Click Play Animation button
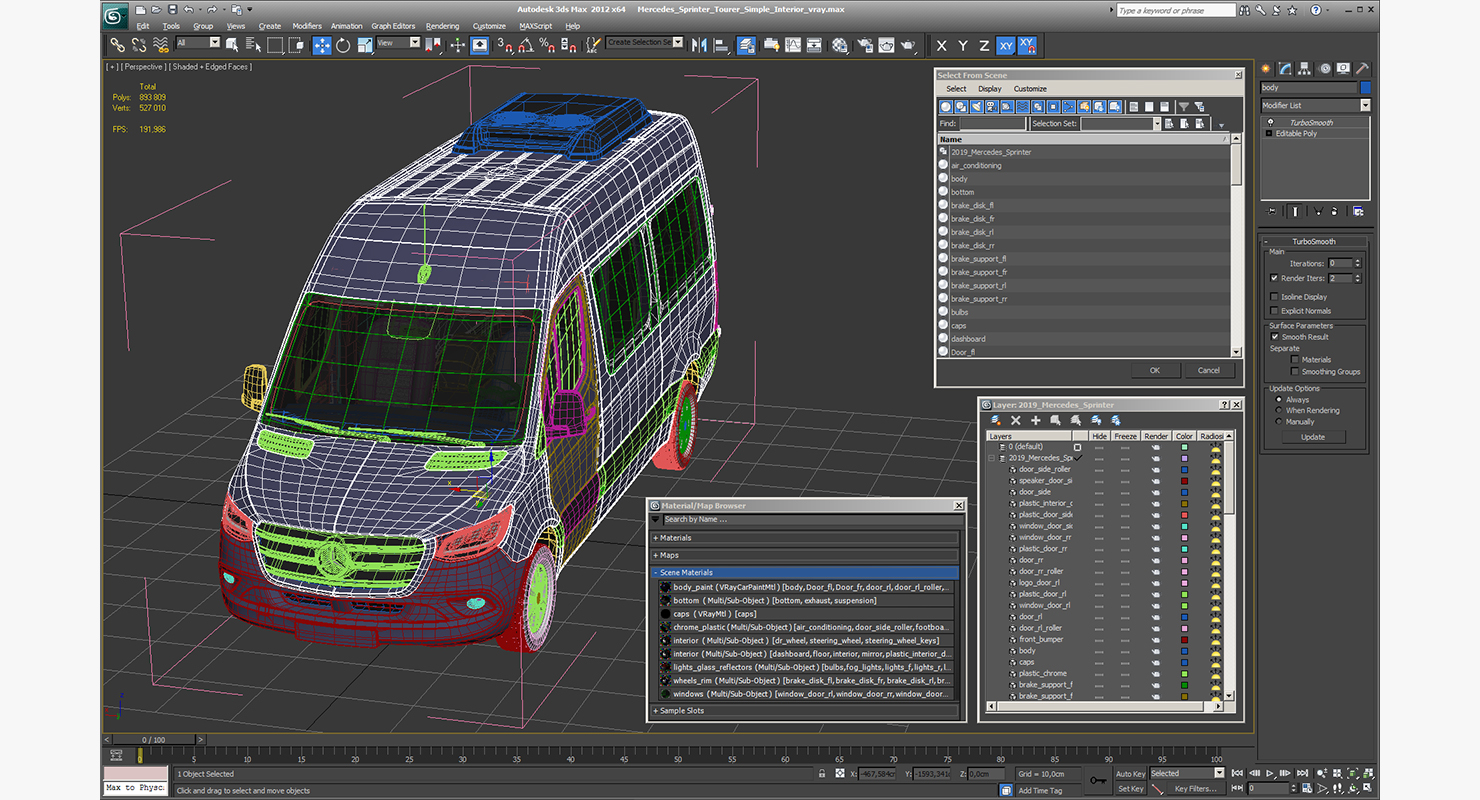This screenshot has height=800, width=1480. click(x=1270, y=773)
